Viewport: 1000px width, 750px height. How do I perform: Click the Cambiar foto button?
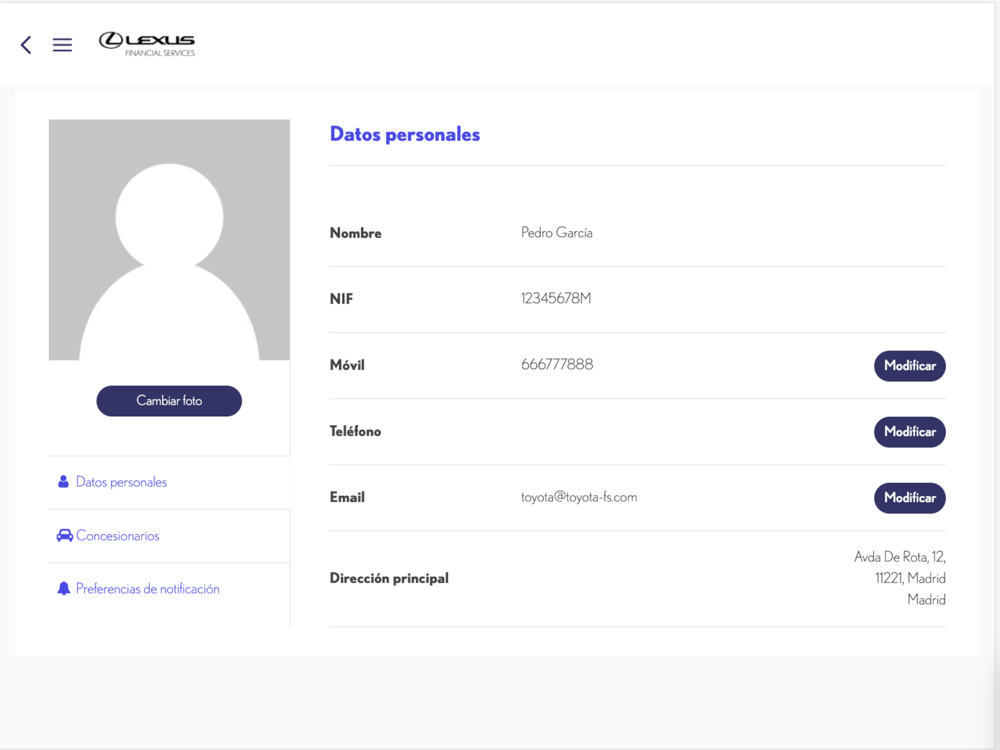click(x=169, y=401)
